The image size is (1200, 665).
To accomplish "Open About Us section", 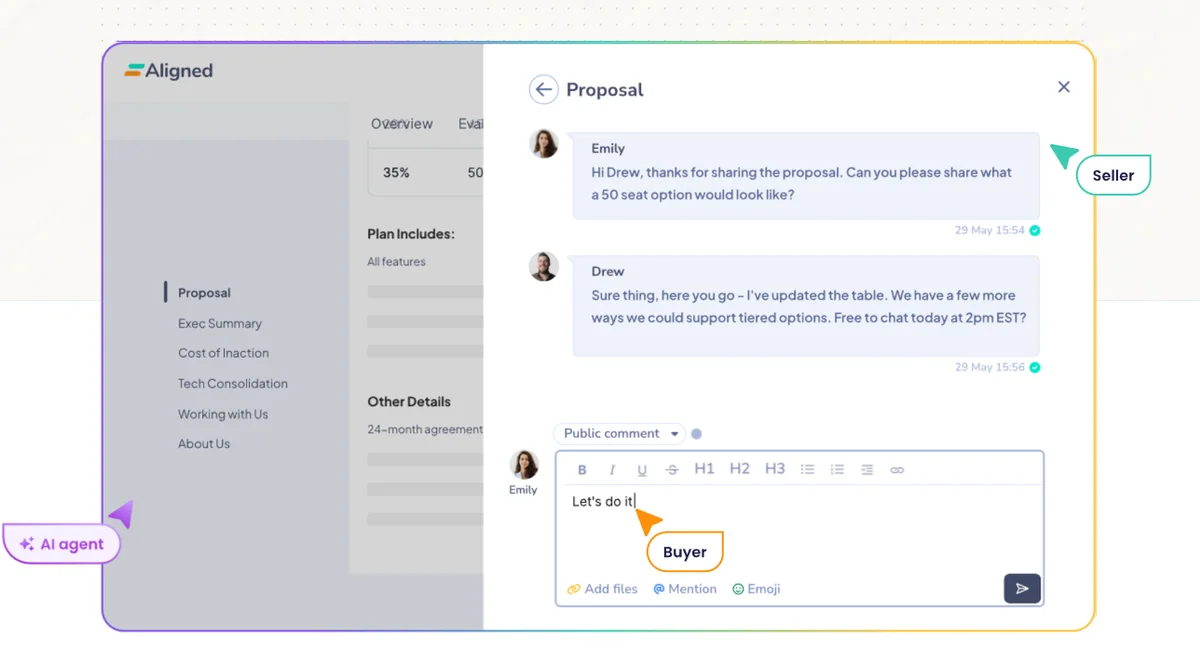I will pos(204,444).
